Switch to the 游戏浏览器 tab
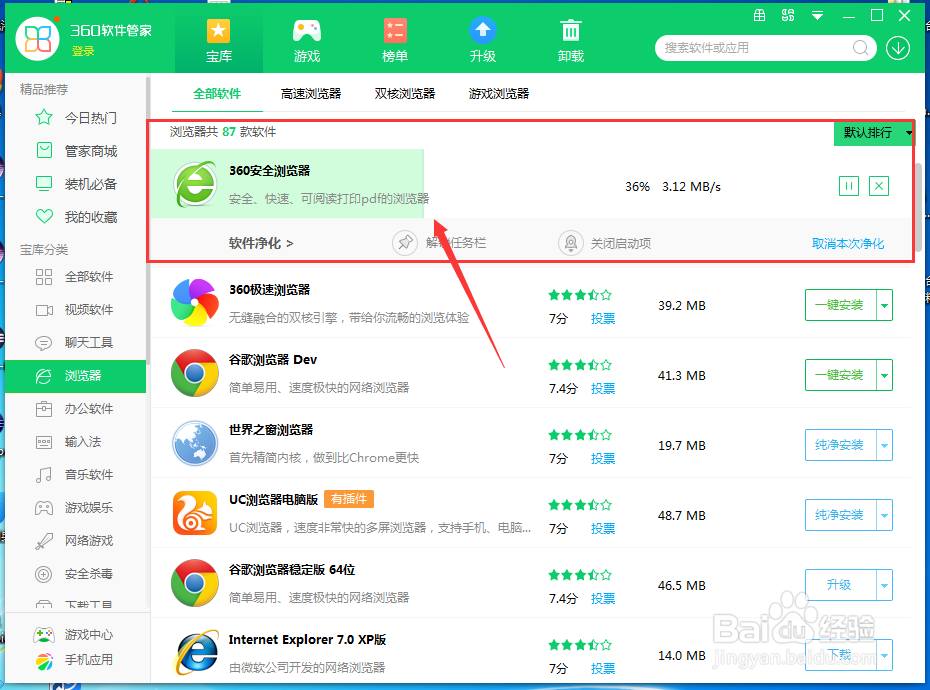Viewport: 930px width, 690px height. [499, 94]
